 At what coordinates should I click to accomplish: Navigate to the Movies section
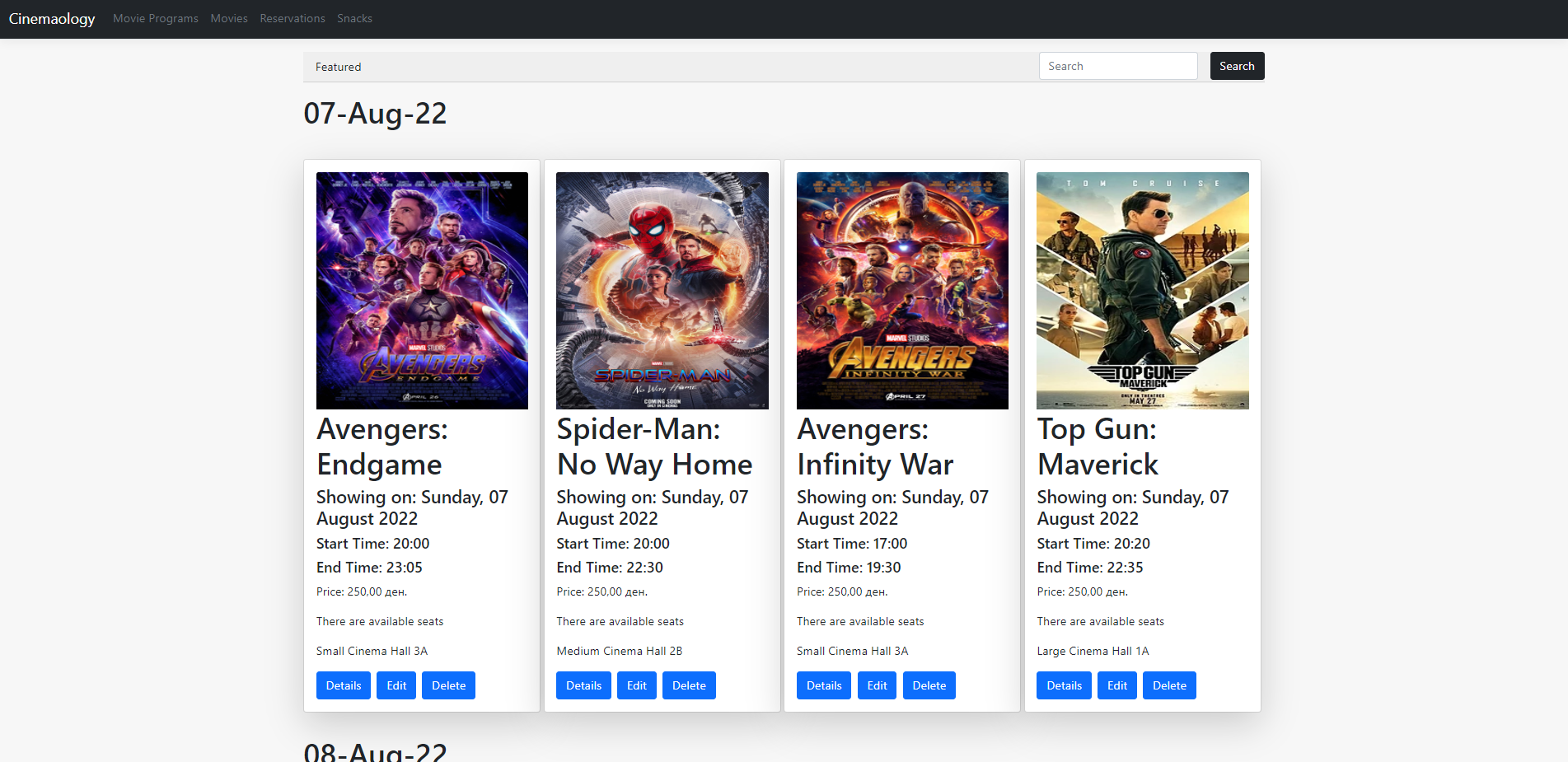point(228,18)
